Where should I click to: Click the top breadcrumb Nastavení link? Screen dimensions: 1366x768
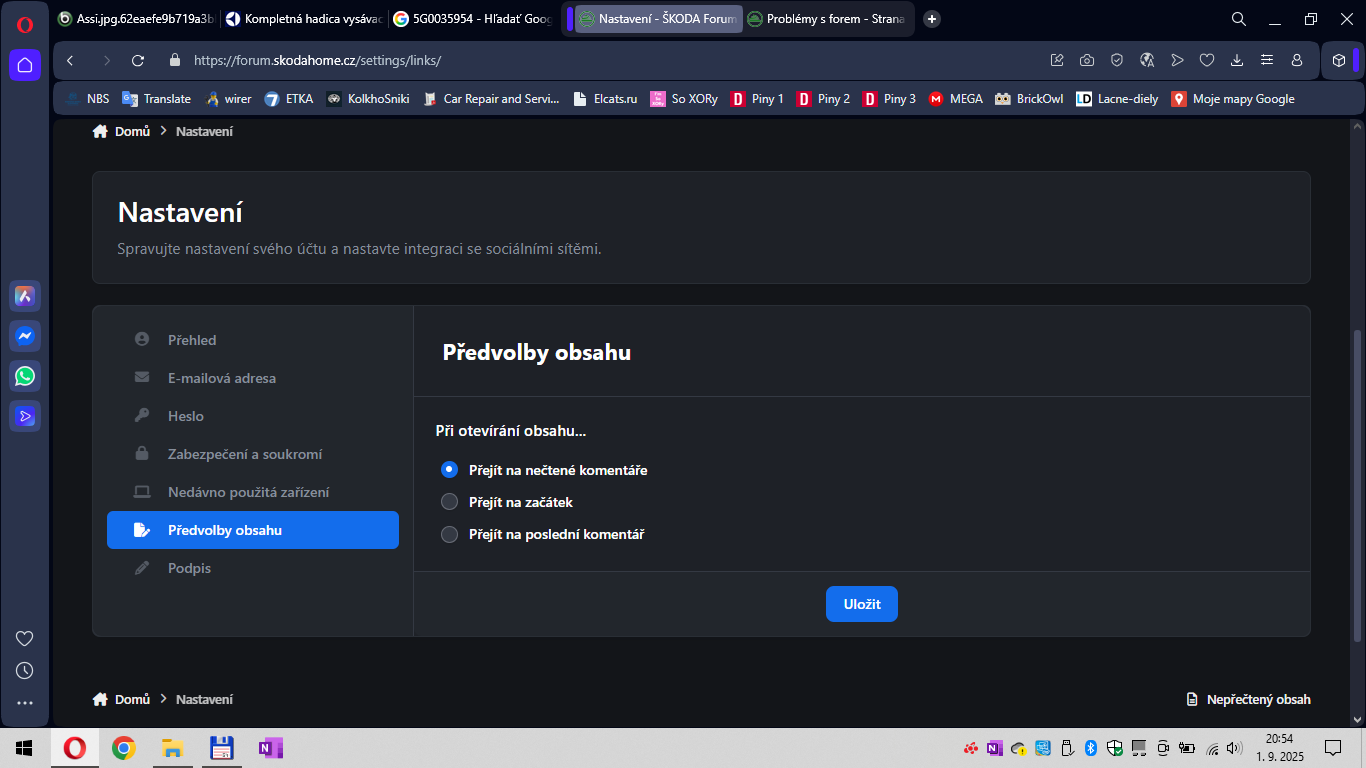click(x=204, y=131)
